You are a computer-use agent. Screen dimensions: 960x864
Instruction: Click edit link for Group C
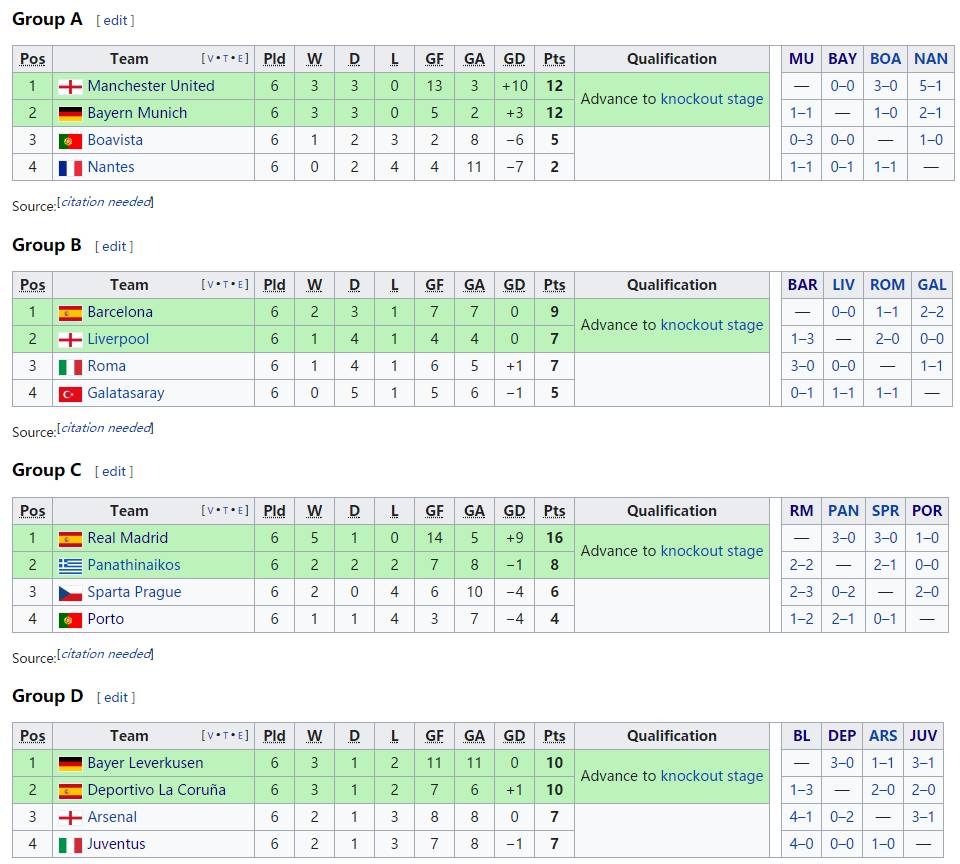[114, 471]
